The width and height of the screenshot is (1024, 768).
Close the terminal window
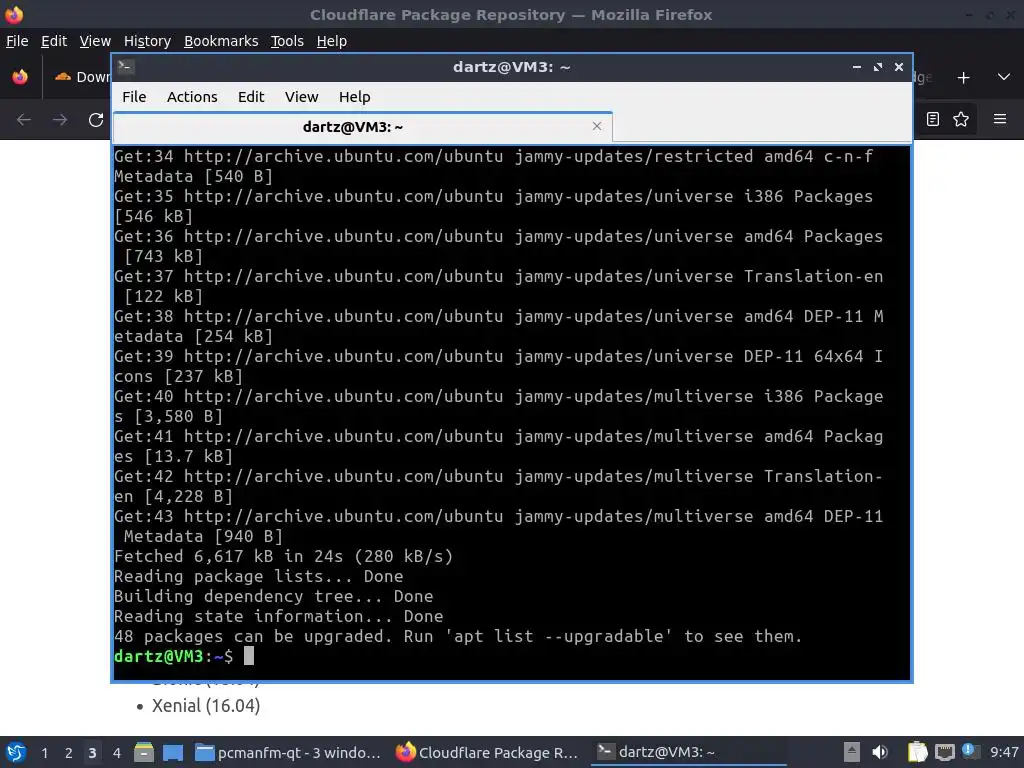(x=899, y=67)
